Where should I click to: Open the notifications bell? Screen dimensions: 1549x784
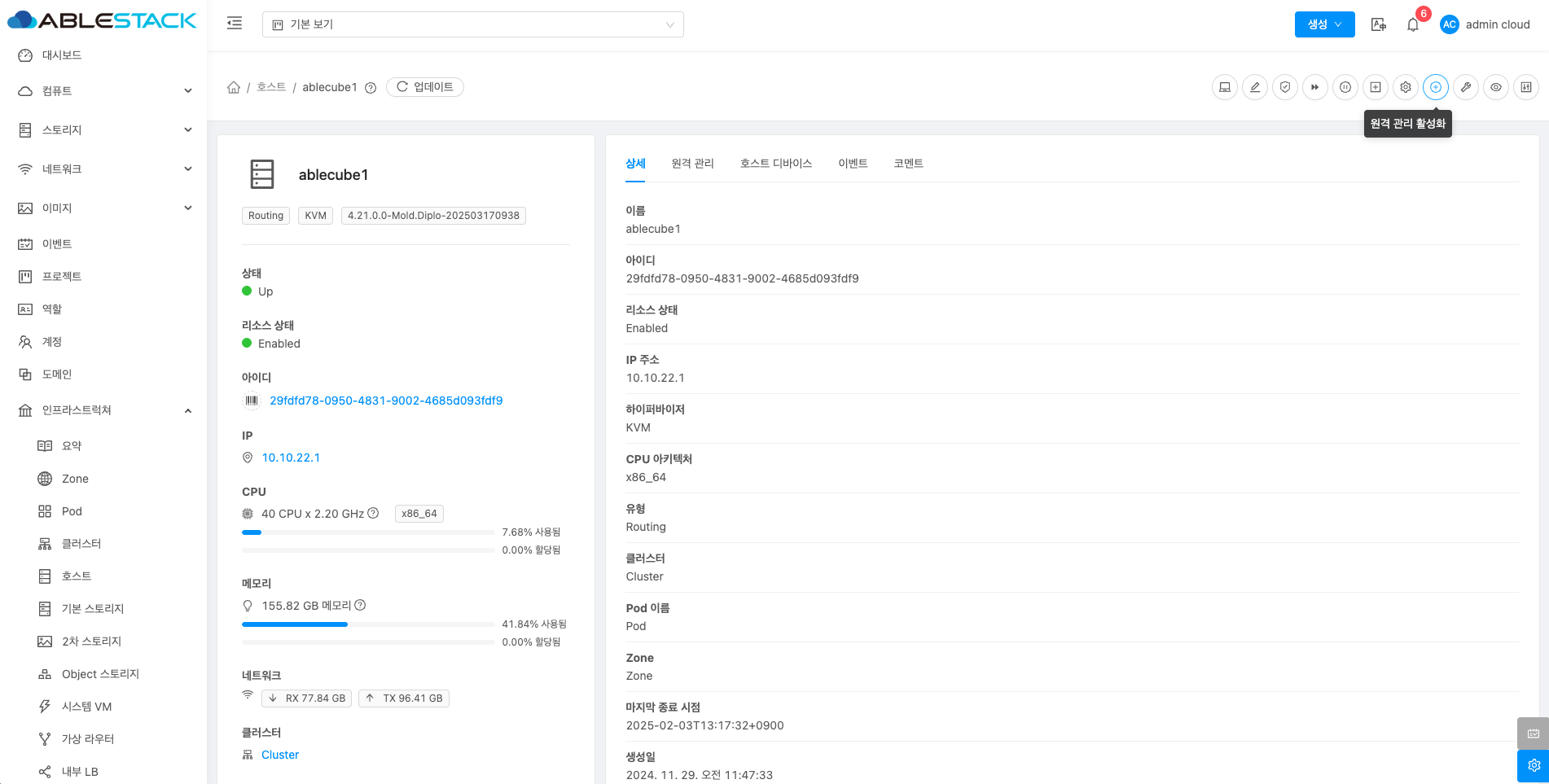click(1413, 24)
